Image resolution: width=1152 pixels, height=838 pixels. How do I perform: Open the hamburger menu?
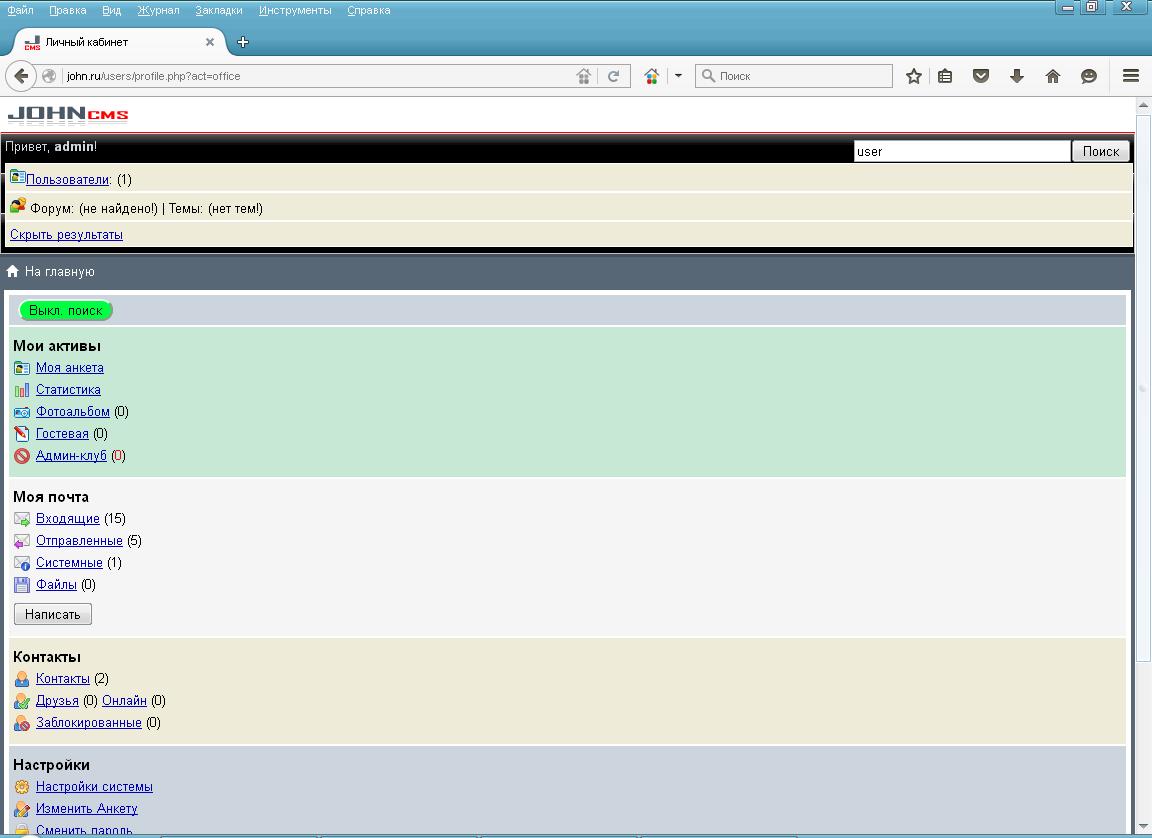[1131, 76]
